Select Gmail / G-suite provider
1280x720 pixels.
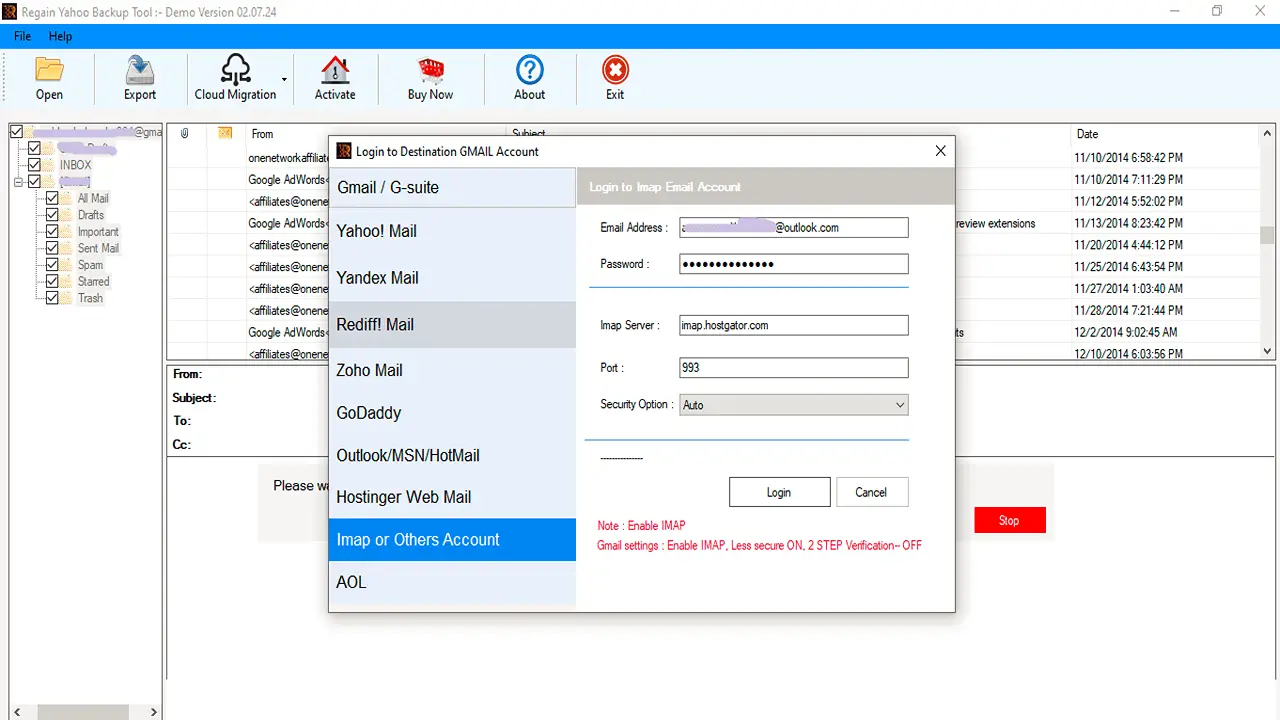tap(452, 188)
